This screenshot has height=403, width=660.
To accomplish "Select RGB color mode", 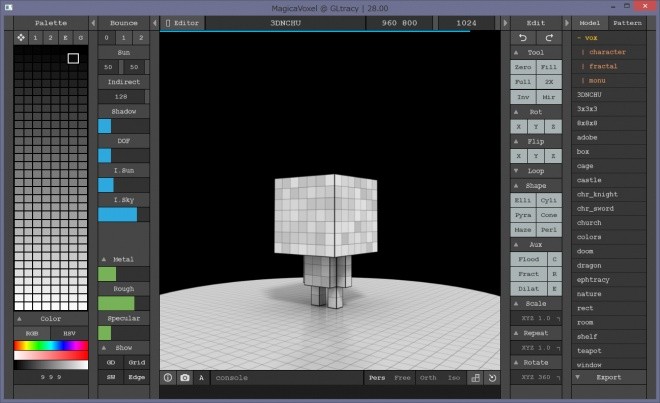I will pos(32,333).
